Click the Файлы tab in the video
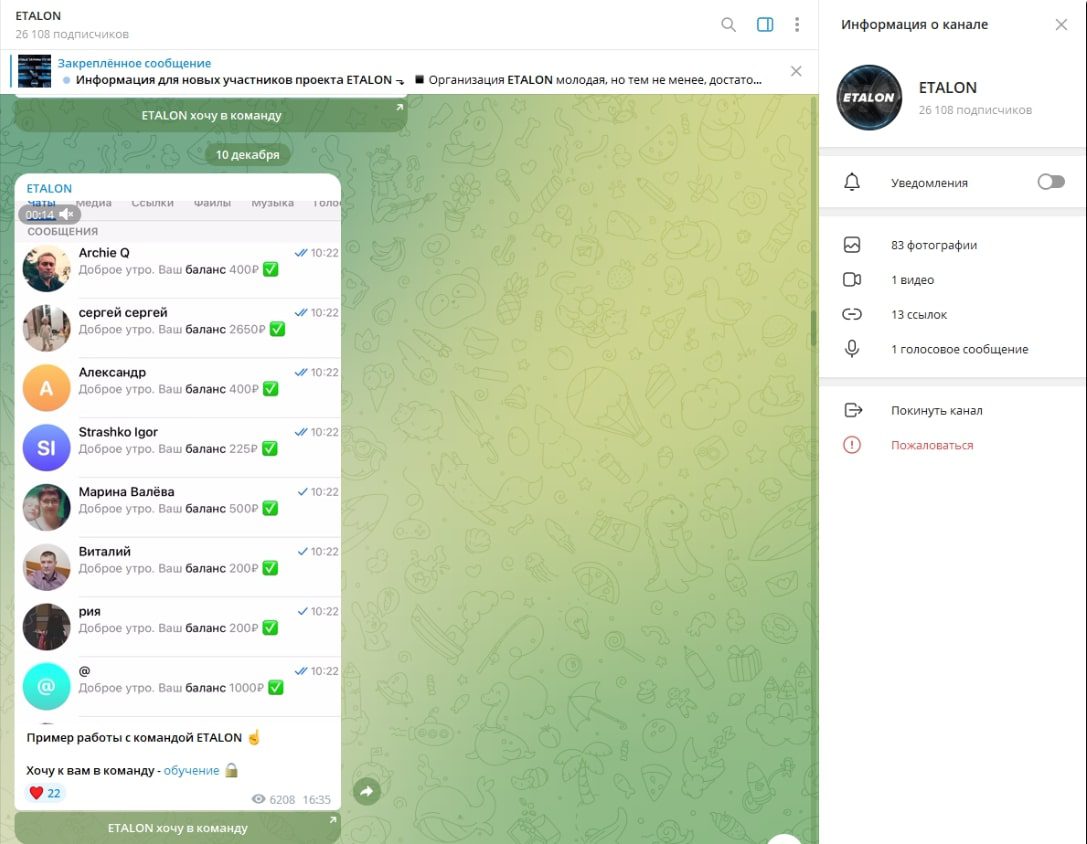1087x844 pixels. point(212,203)
